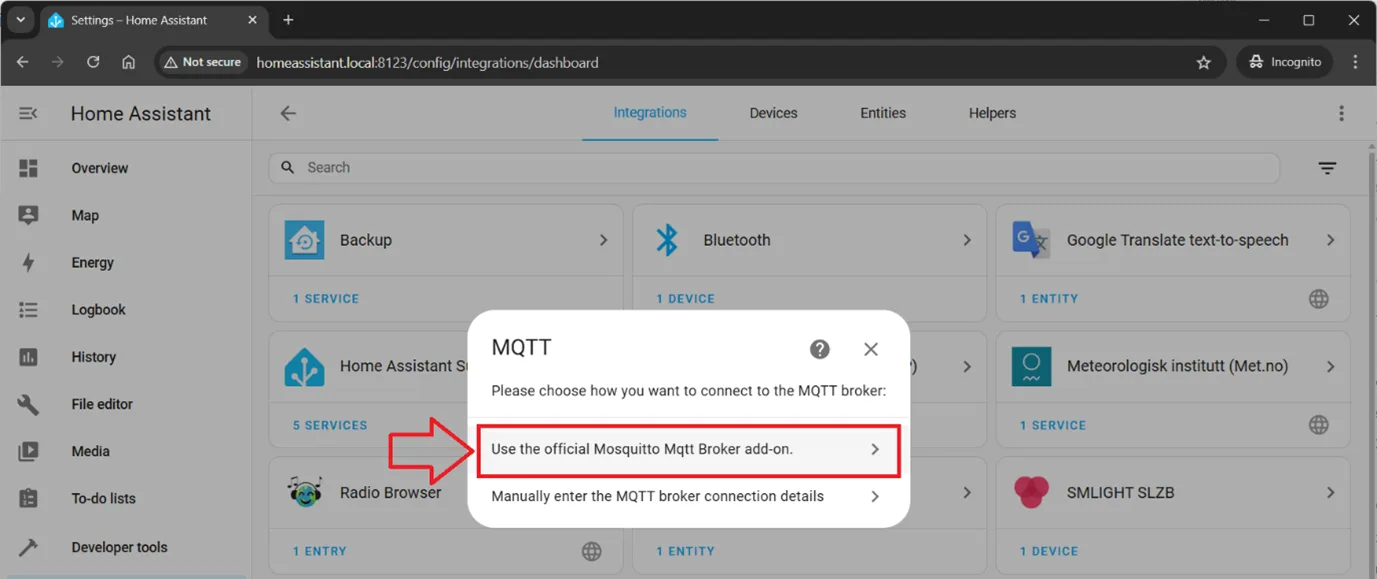Switch to the Devices tab
Screen dimensions: 1377x579
[773, 113]
